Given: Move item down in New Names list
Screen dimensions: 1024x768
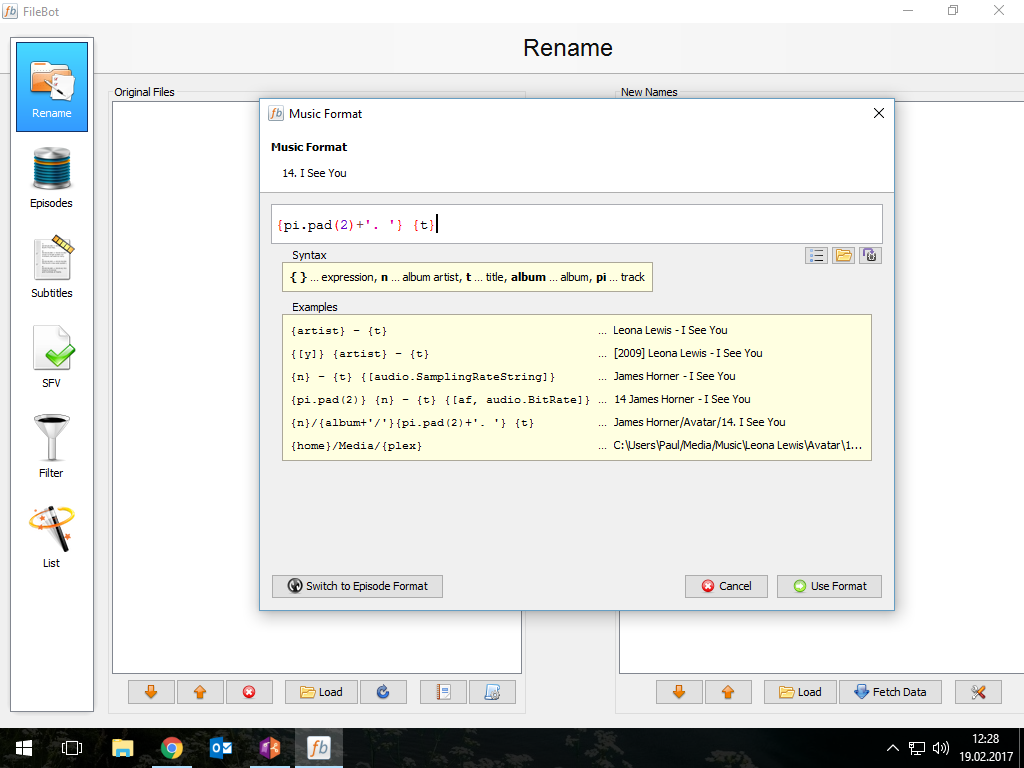Looking at the screenshot, I should click(x=679, y=692).
